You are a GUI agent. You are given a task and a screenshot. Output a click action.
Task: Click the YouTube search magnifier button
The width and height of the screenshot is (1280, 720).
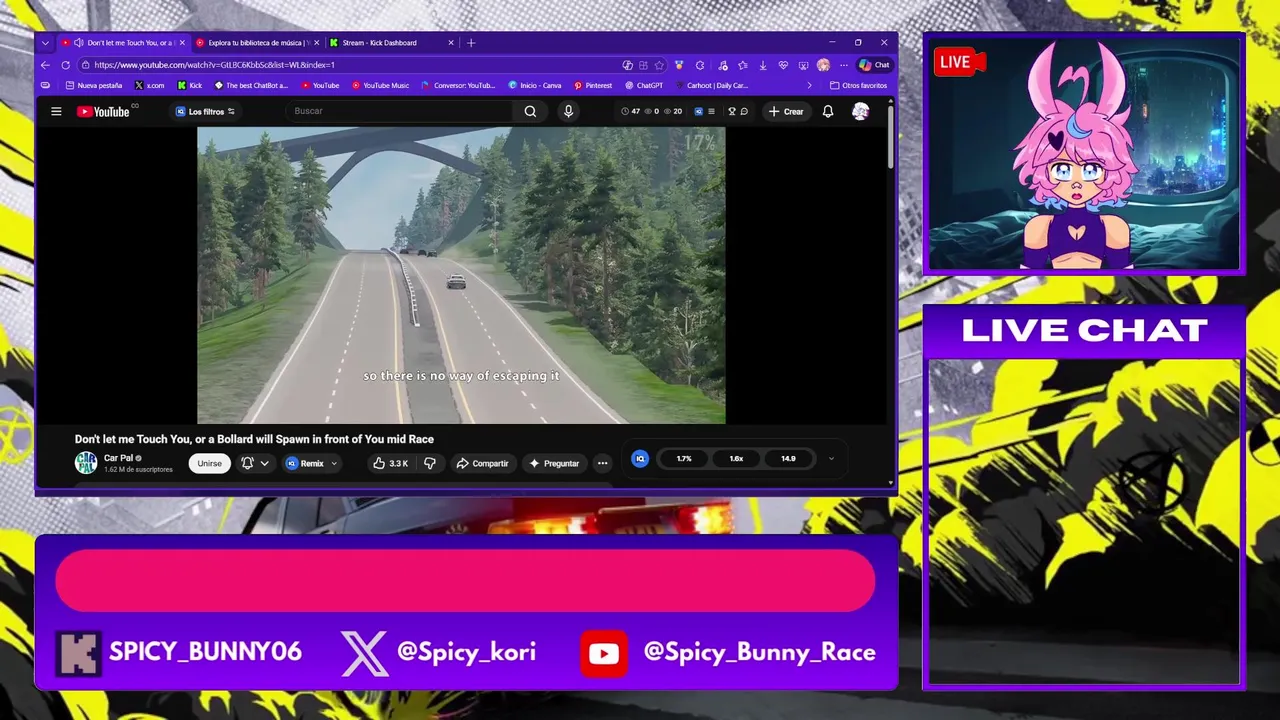coord(530,111)
